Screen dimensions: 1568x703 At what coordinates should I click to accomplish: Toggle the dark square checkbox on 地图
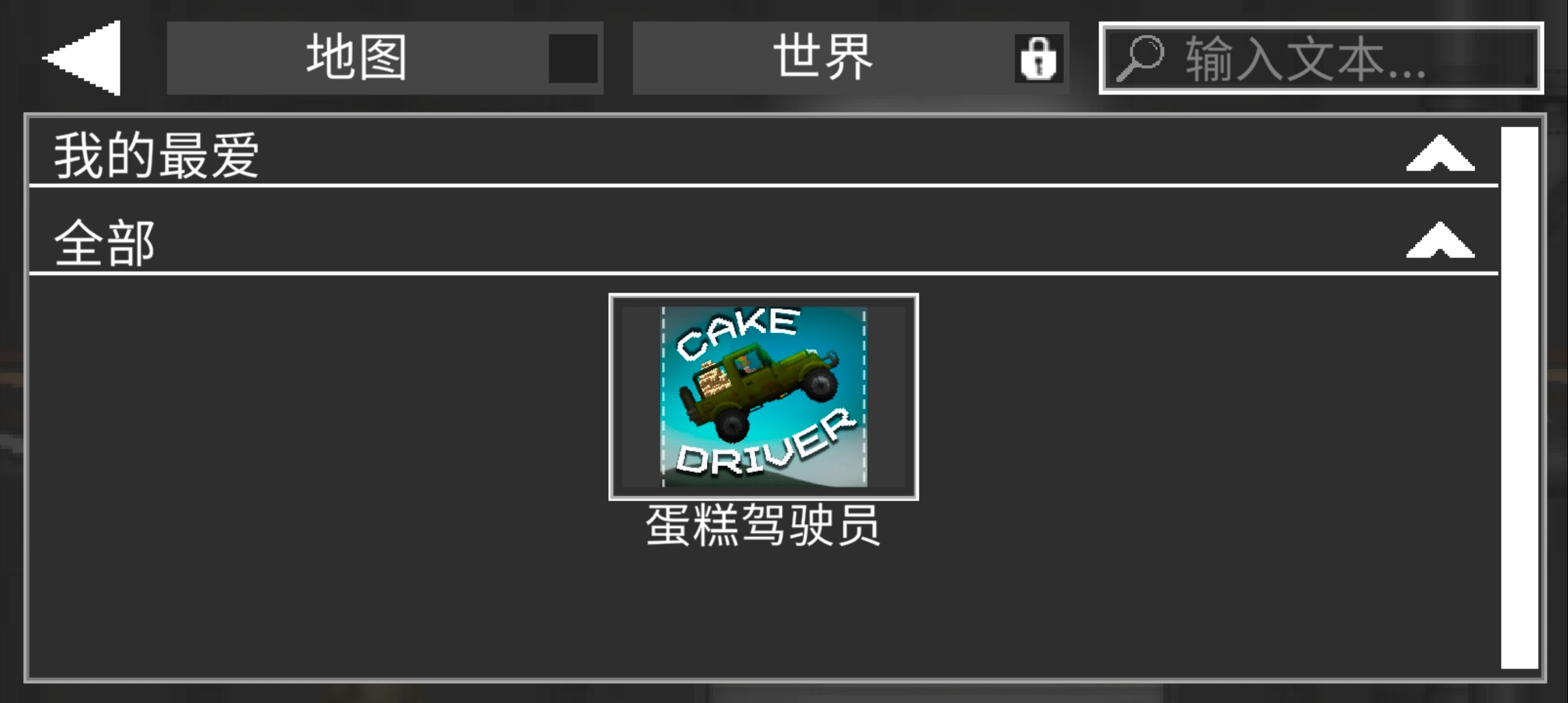[573, 59]
